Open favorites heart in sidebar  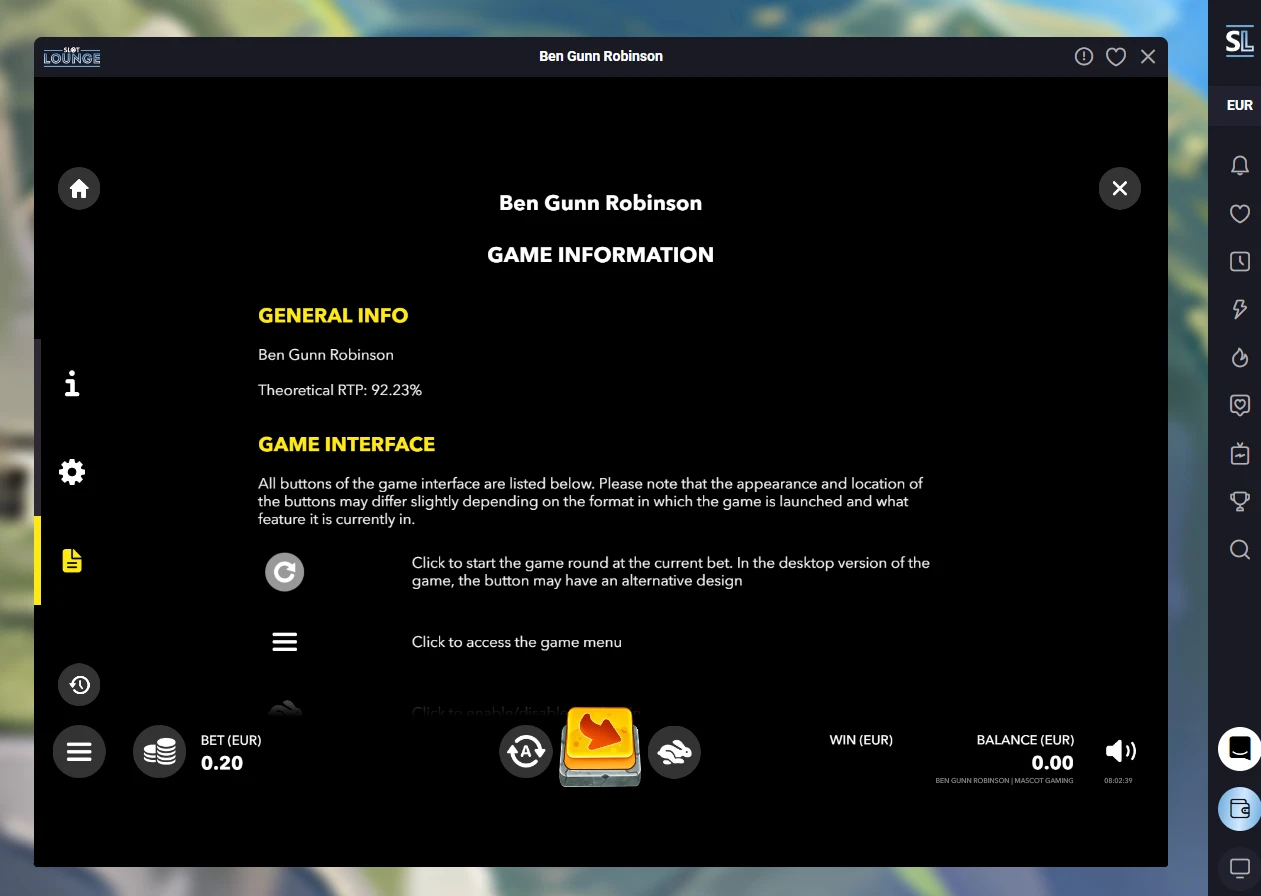[x=1240, y=214]
